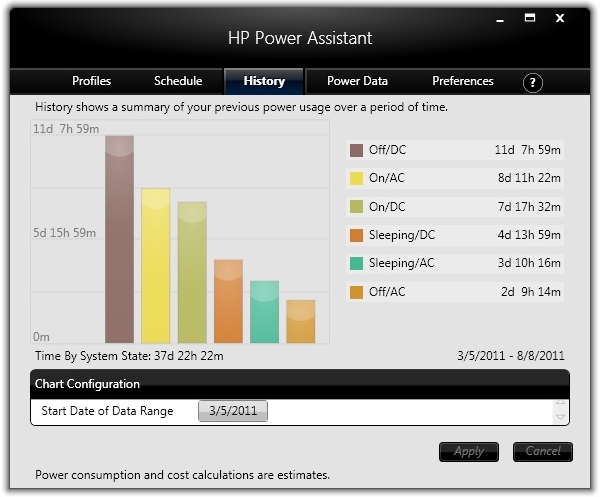This screenshot has width=600, height=497.
Task: Click the Off/AC amber legend swatch
Action: pyautogui.click(x=356, y=292)
